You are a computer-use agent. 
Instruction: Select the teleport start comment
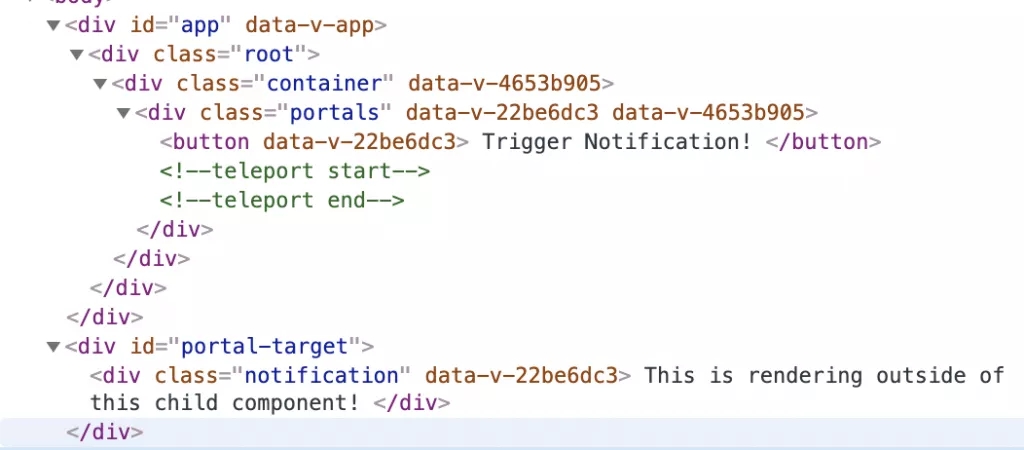click(295, 171)
